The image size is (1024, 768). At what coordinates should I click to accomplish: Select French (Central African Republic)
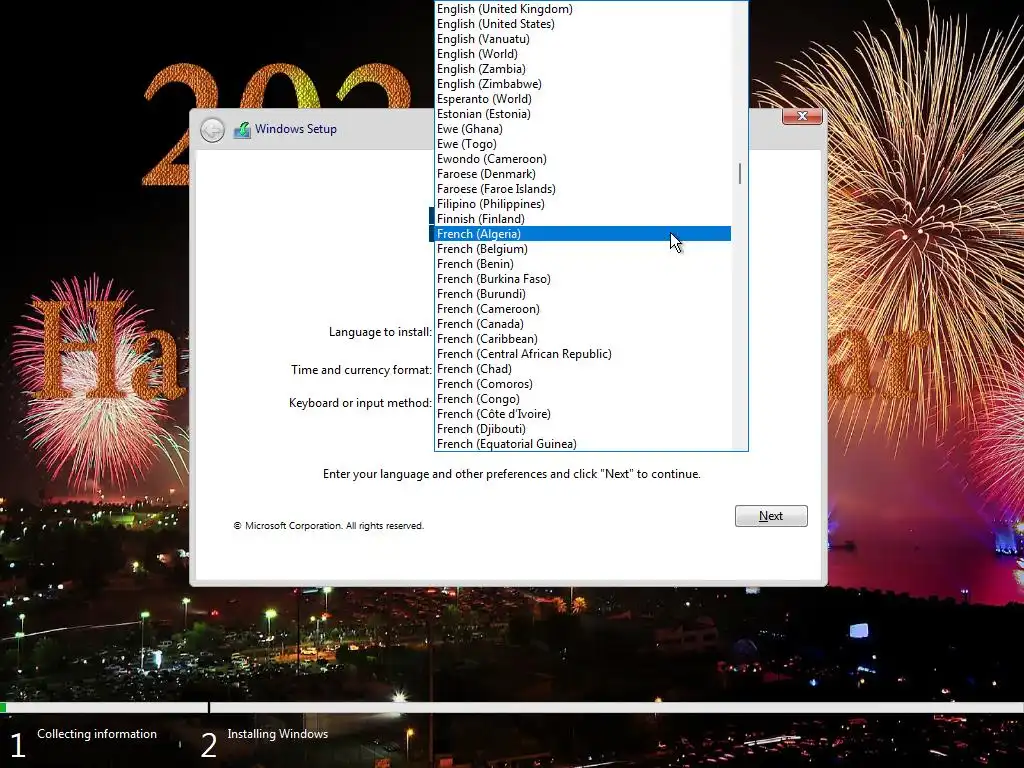583,354
